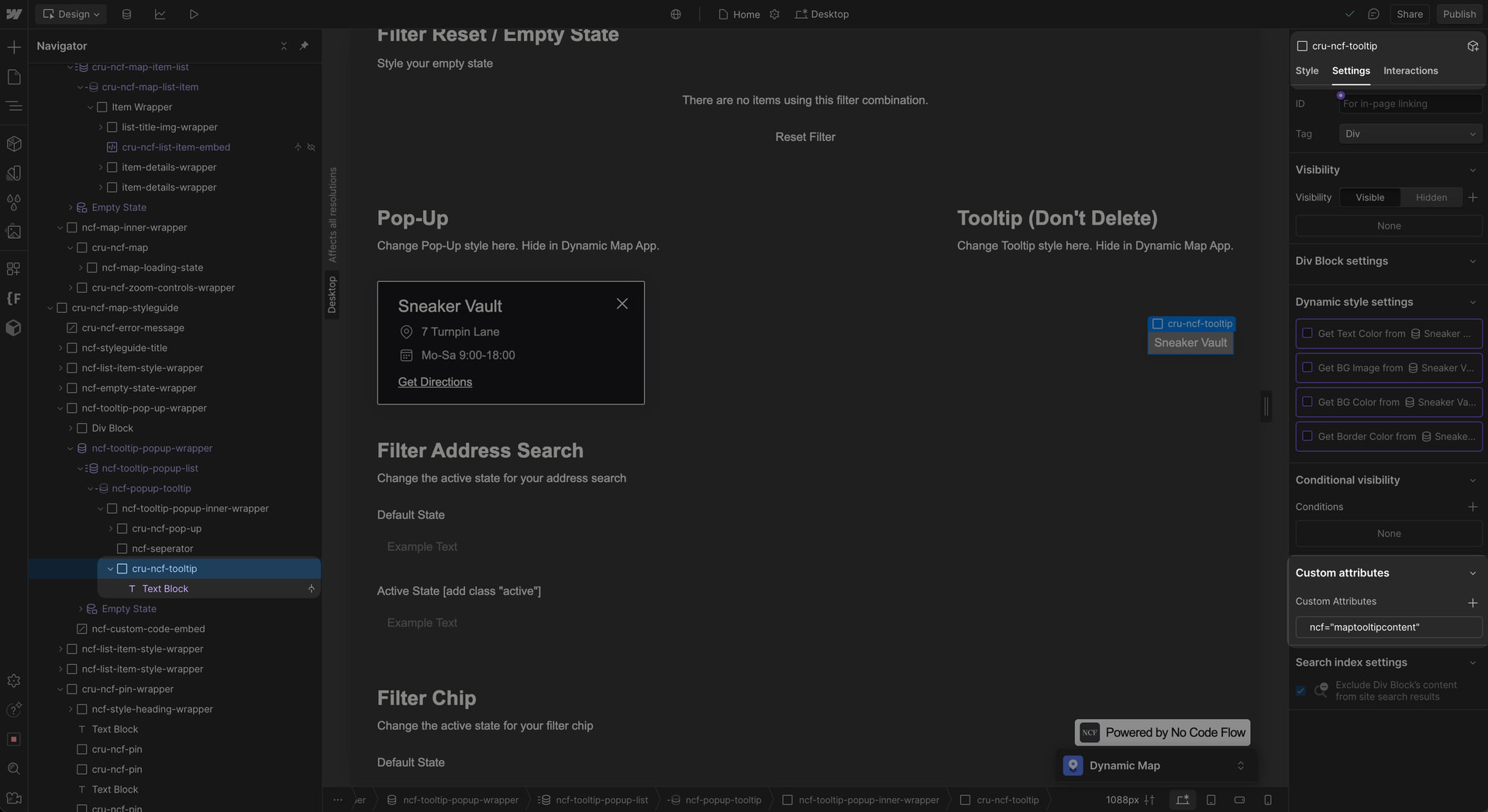The image size is (1488, 812).
Task: Set Visibility to Visible
Action: coord(1369,198)
